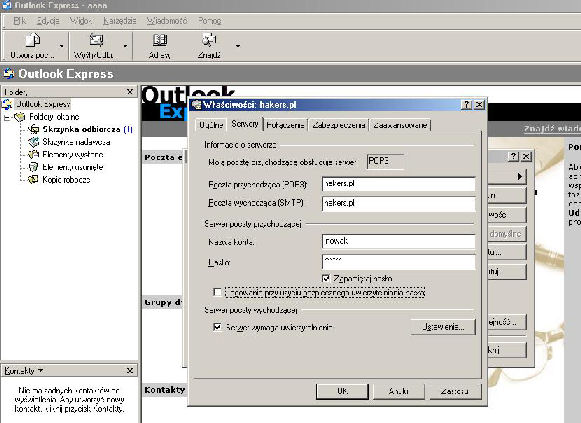Open the Wyślij/Odbierz dropdown arrow
The height and width of the screenshot is (423, 581).
pos(125,46)
